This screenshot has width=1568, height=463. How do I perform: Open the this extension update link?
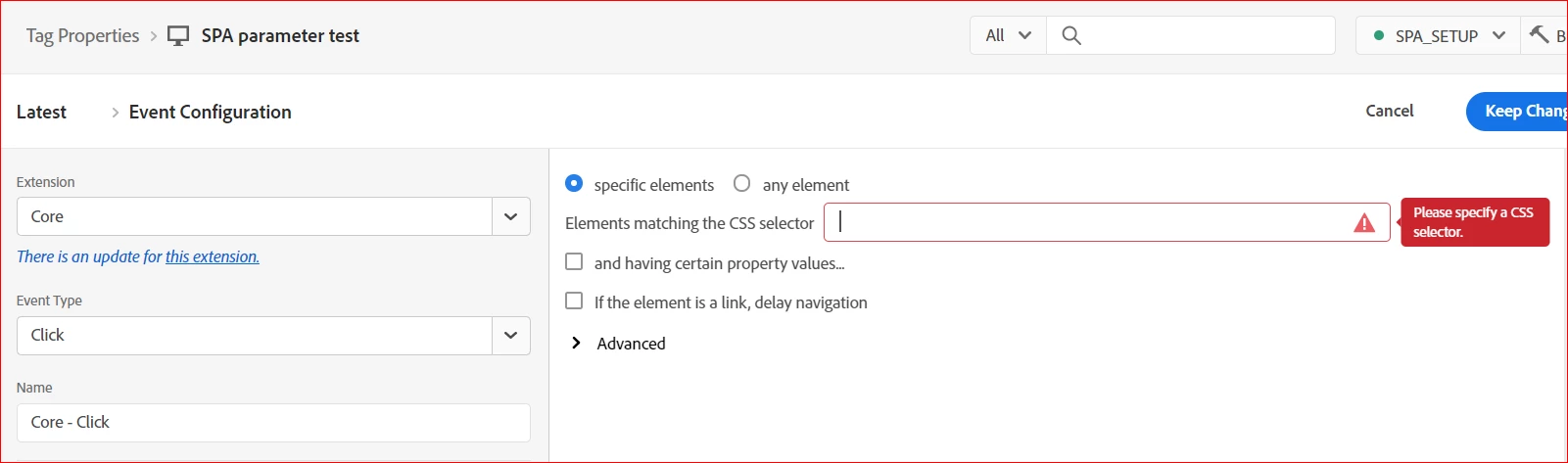click(212, 256)
